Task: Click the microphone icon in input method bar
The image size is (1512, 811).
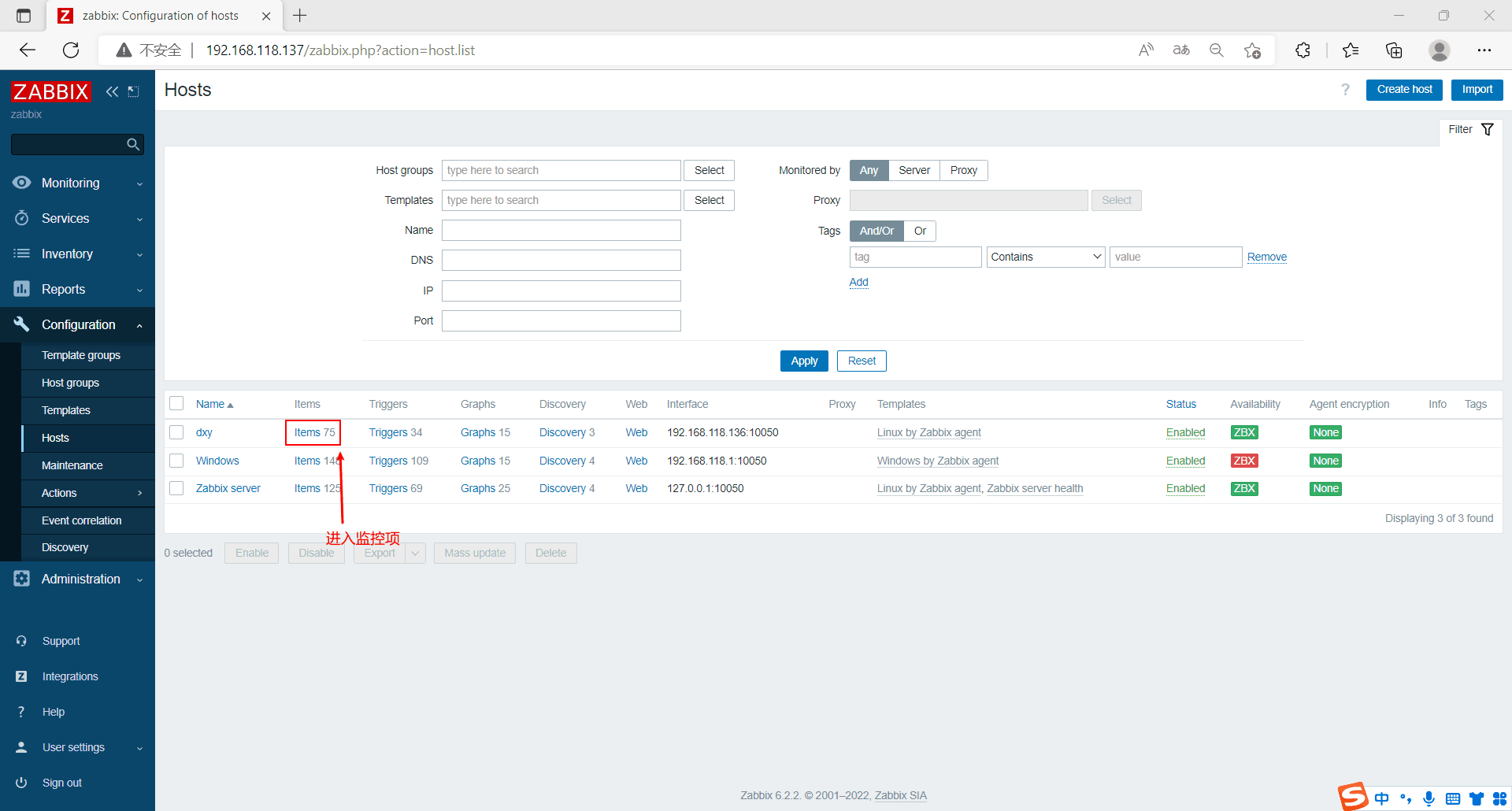Action: (x=1429, y=798)
